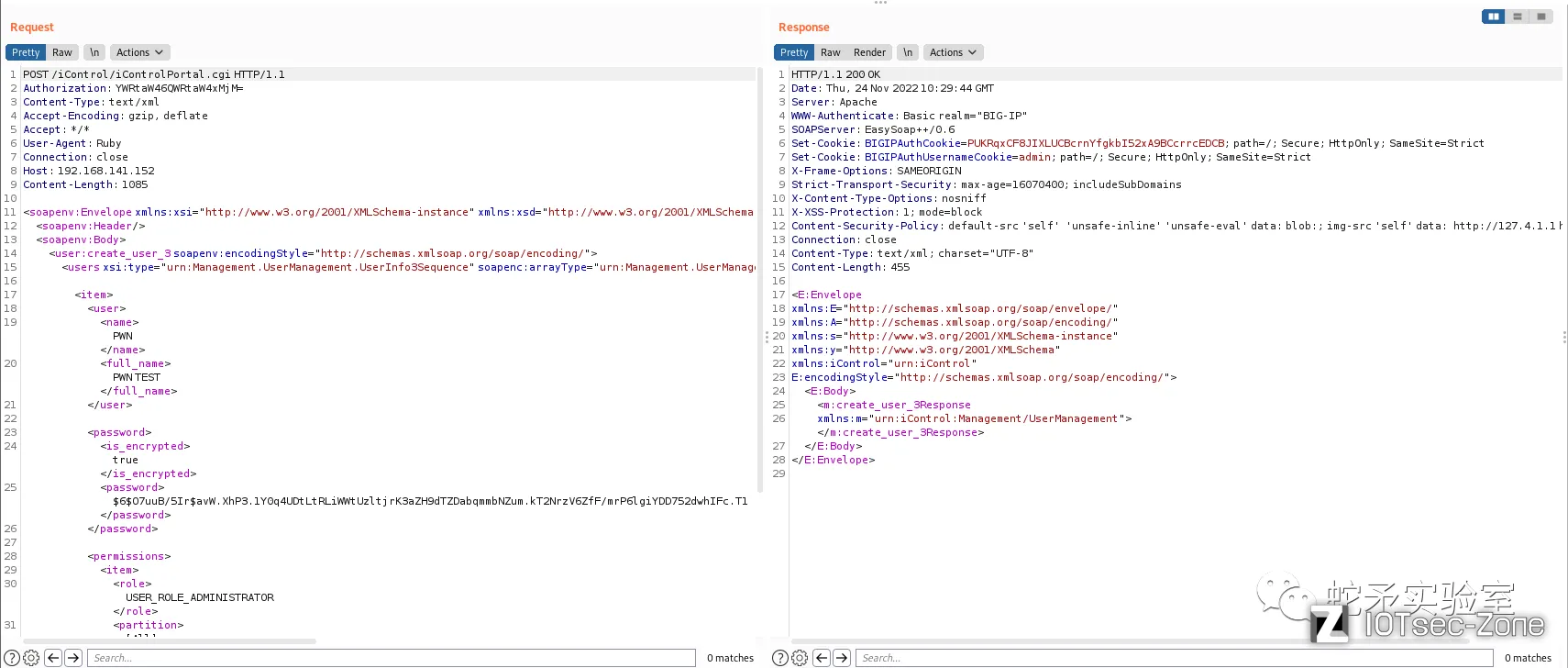Switch Request view to Pretty tab
Viewport: 1568px width, 668px height.
point(26,52)
